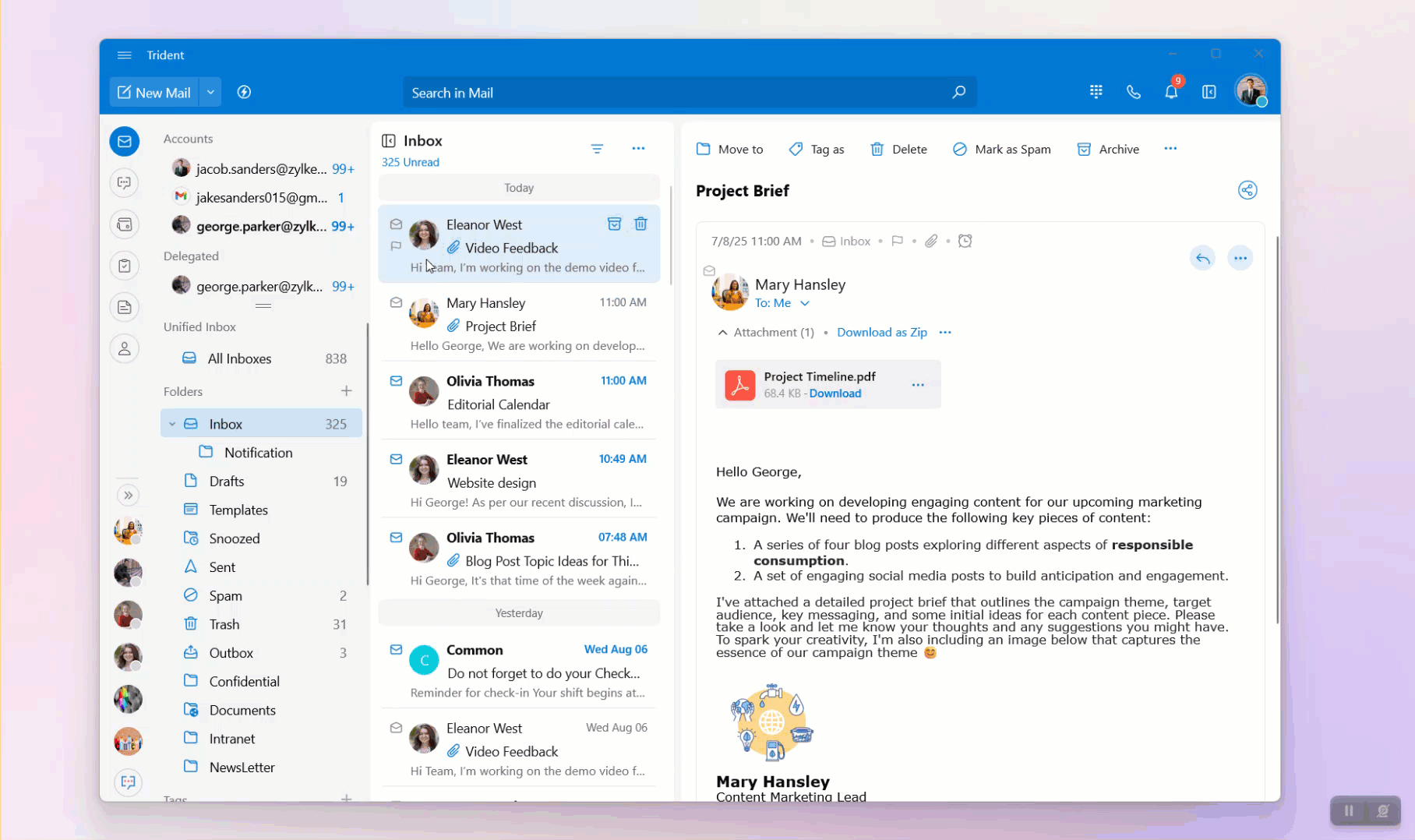1415x840 pixels.
Task: Open more options in the email action toolbar
Action: tap(1170, 148)
